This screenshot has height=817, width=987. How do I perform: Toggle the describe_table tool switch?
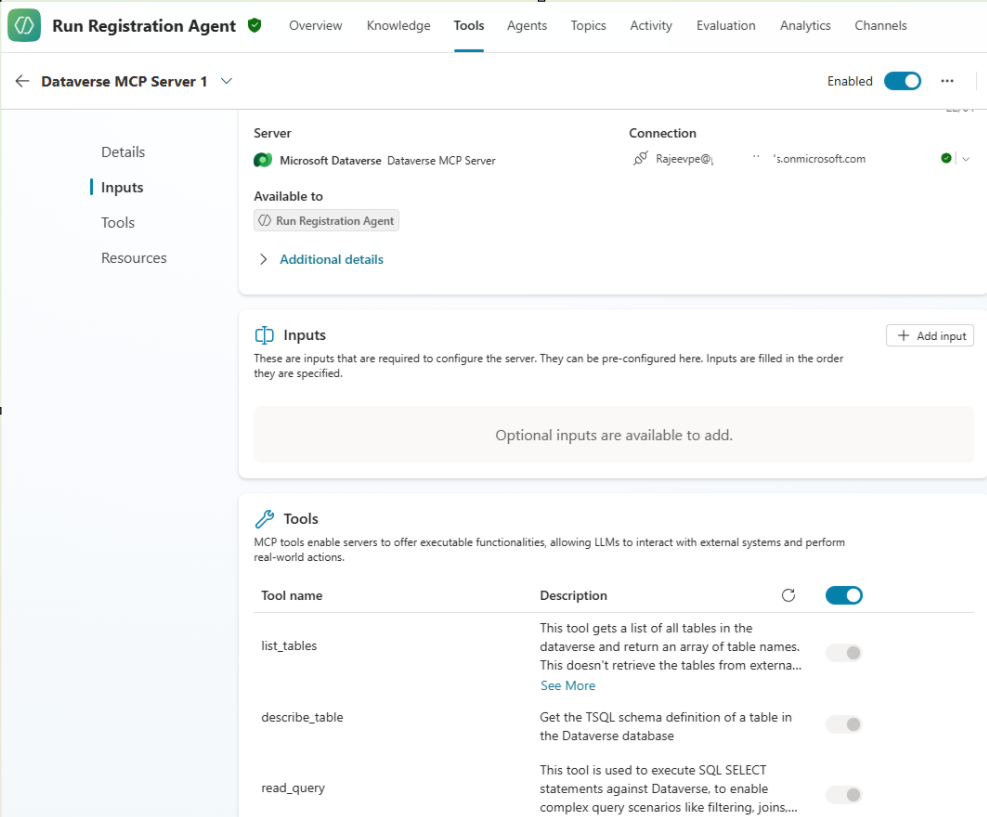(843, 724)
